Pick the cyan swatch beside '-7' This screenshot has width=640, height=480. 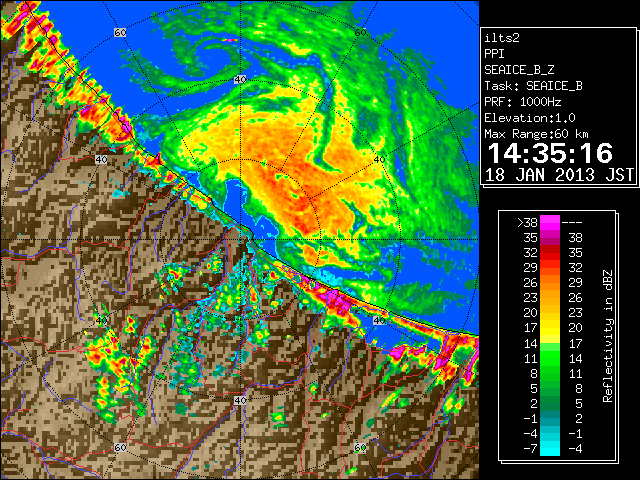click(x=550, y=448)
